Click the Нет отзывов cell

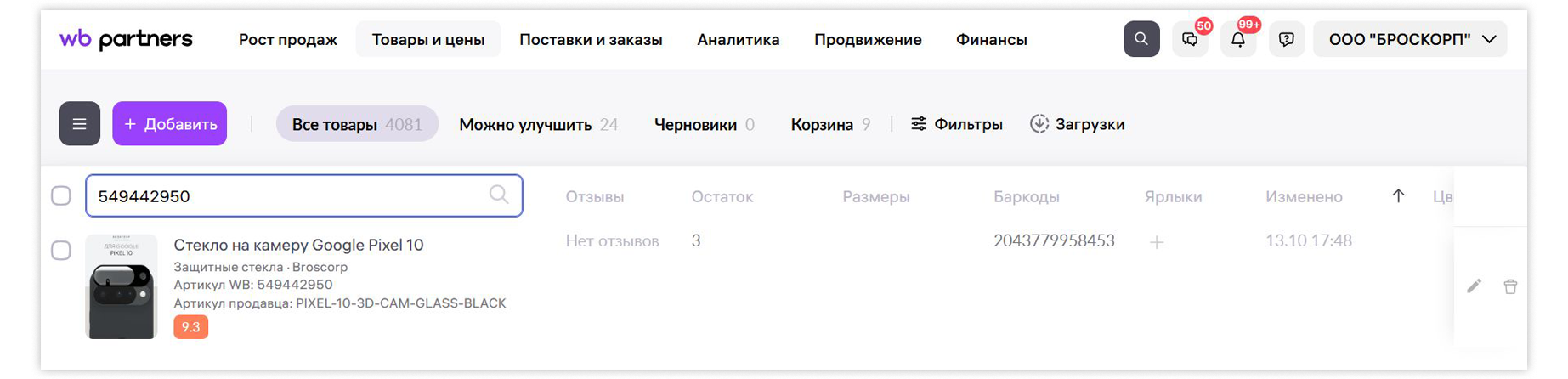click(613, 241)
